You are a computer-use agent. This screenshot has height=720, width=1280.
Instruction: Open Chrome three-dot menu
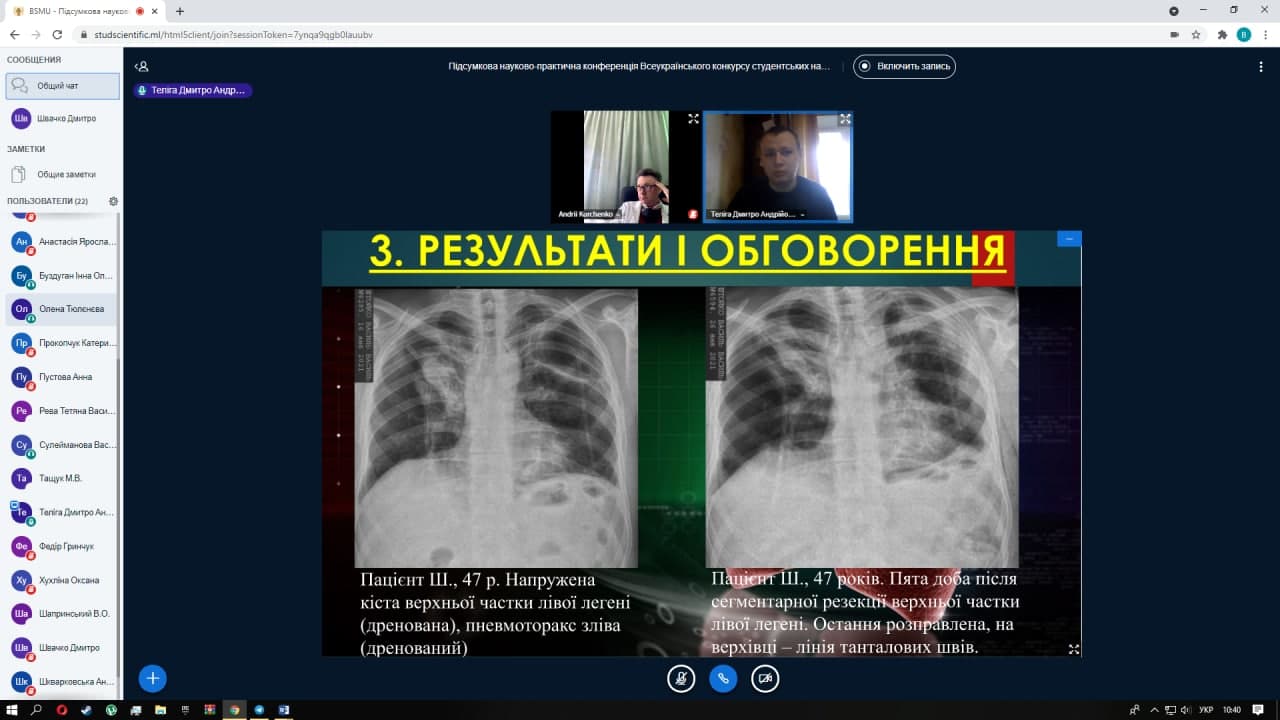[x=1266, y=34]
